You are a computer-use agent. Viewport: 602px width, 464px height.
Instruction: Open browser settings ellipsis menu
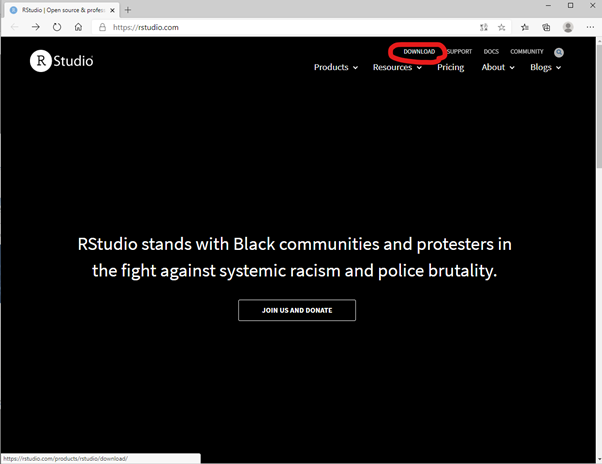coord(590,27)
